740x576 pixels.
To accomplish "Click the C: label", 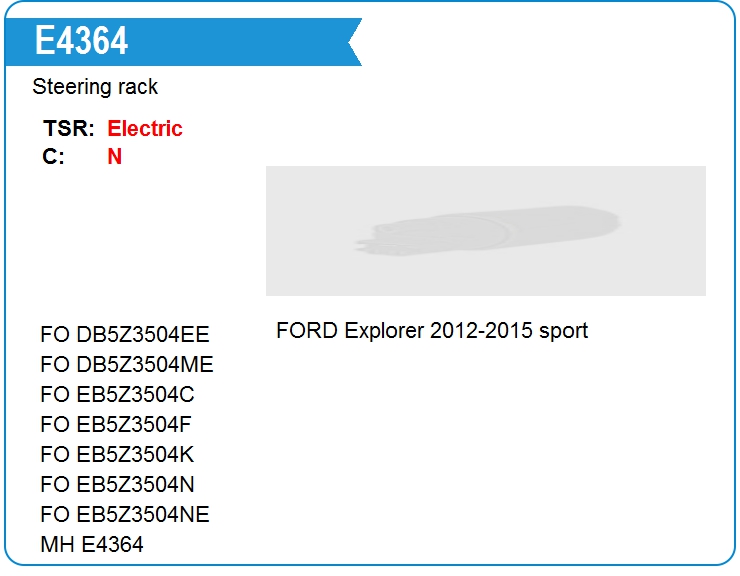I will click(53, 156).
